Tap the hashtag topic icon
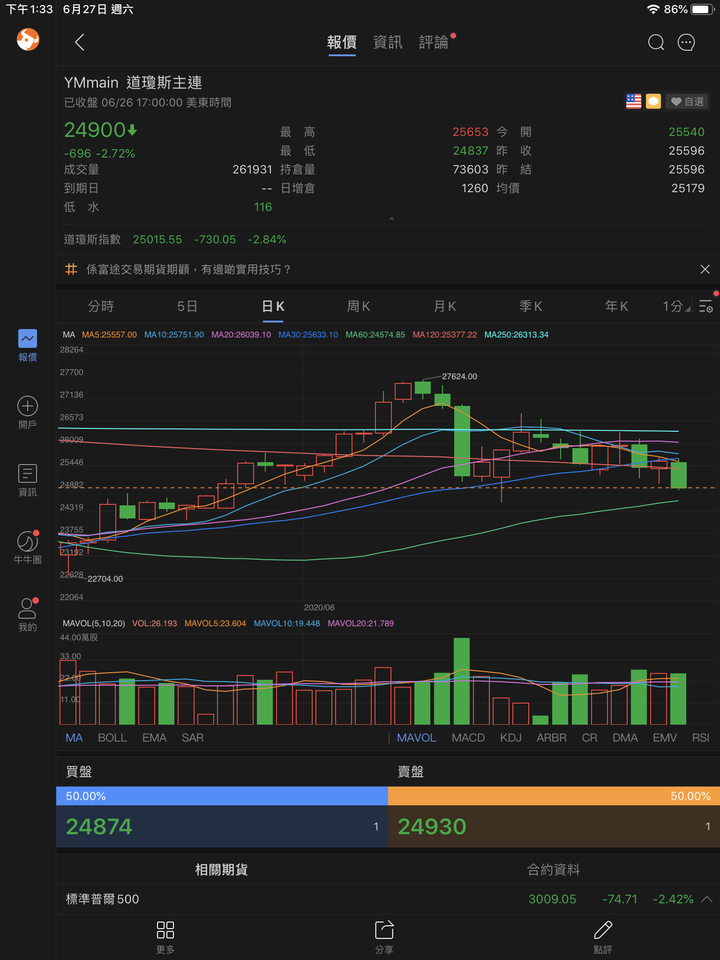The image size is (720, 960). click(x=71, y=269)
